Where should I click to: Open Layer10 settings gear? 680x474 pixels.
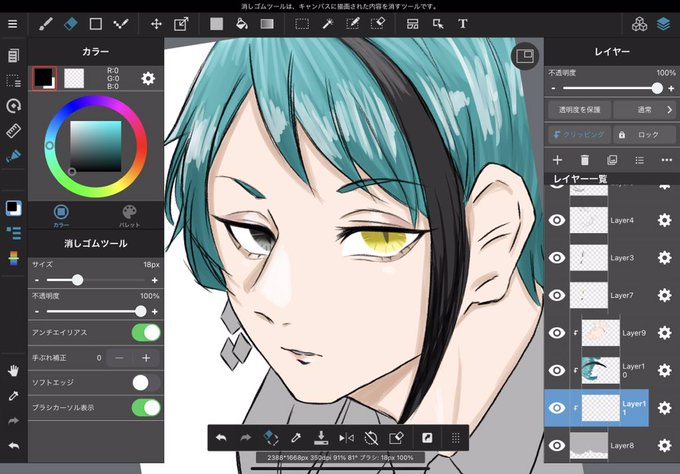[x=664, y=370]
